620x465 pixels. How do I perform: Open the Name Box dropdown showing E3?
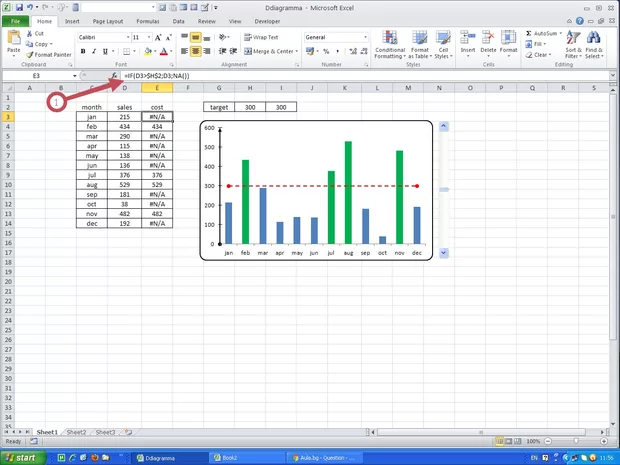pyautogui.click(x=75, y=76)
